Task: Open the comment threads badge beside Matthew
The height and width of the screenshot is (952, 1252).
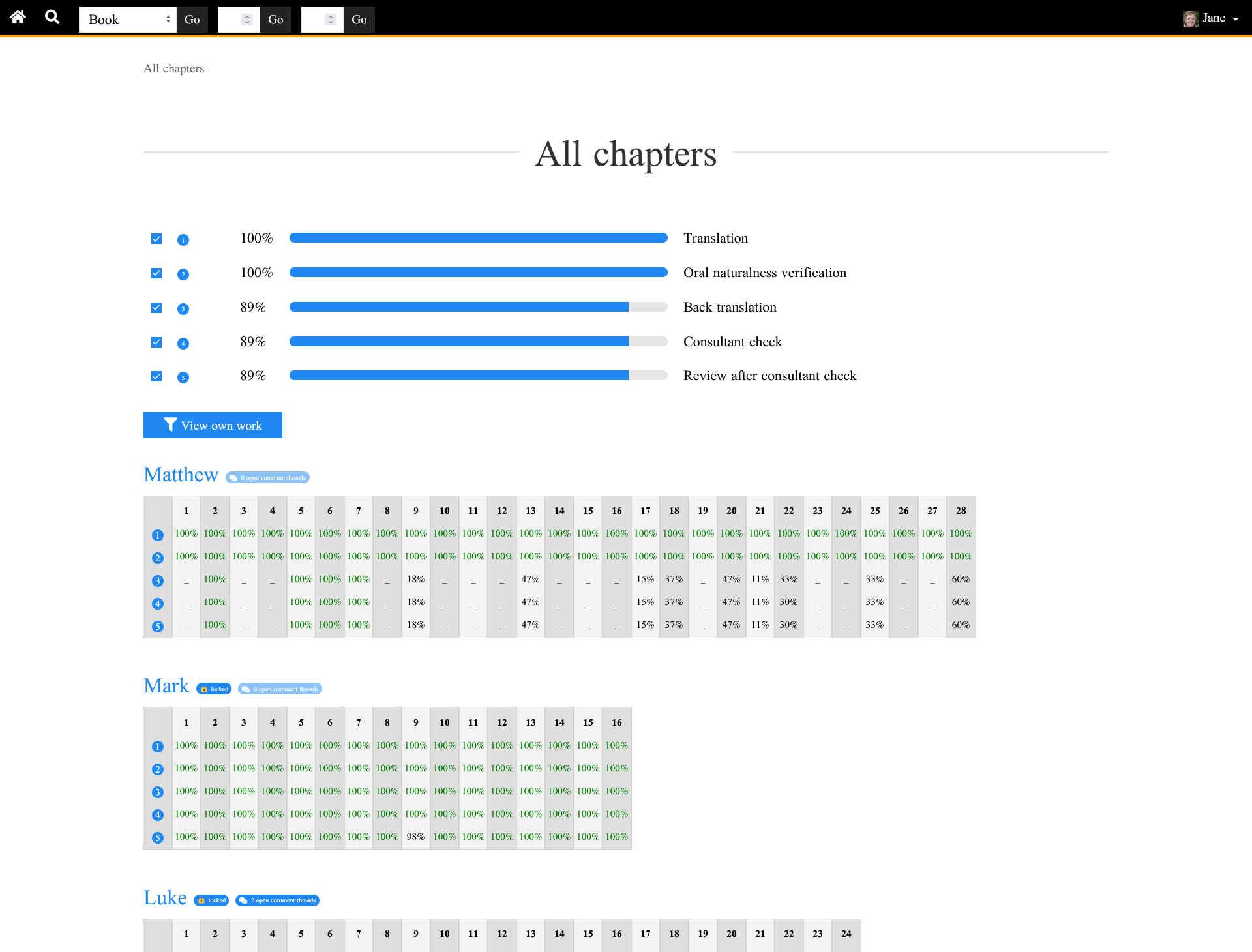Action: point(268,477)
